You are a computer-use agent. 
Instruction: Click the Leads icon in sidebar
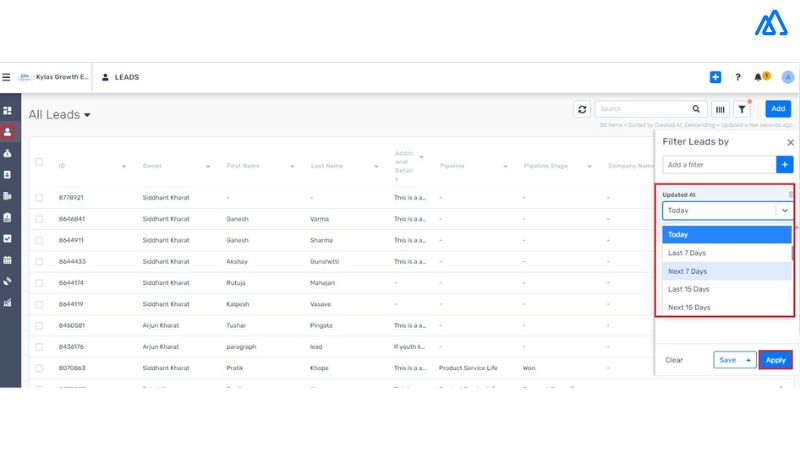[x=8, y=132]
